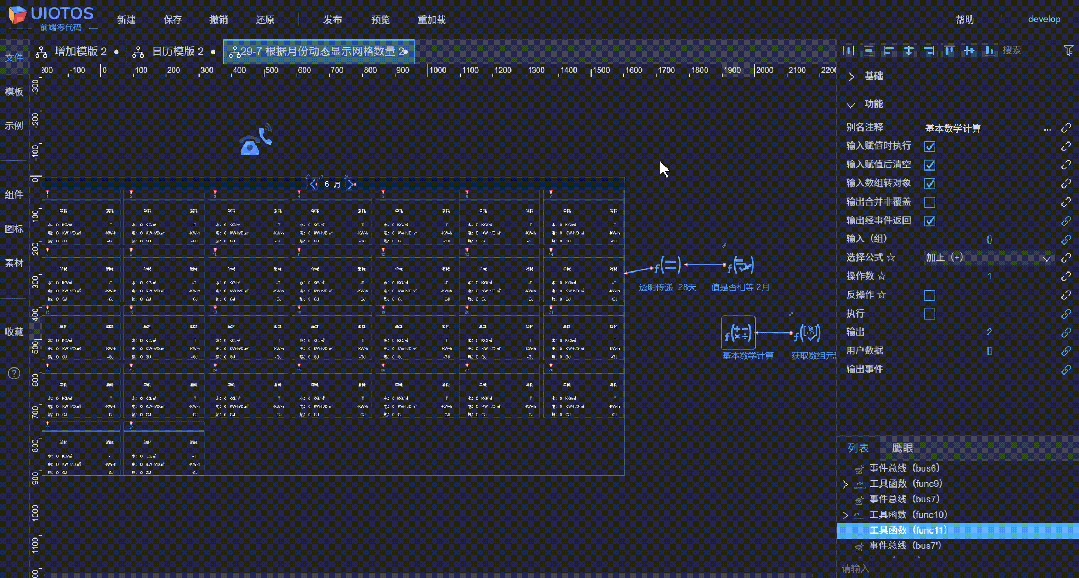Image resolution: width=1079 pixels, height=578 pixels.
Task: Expand 工具函数 (func9) tree node arrow
Action: (x=845, y=484)
